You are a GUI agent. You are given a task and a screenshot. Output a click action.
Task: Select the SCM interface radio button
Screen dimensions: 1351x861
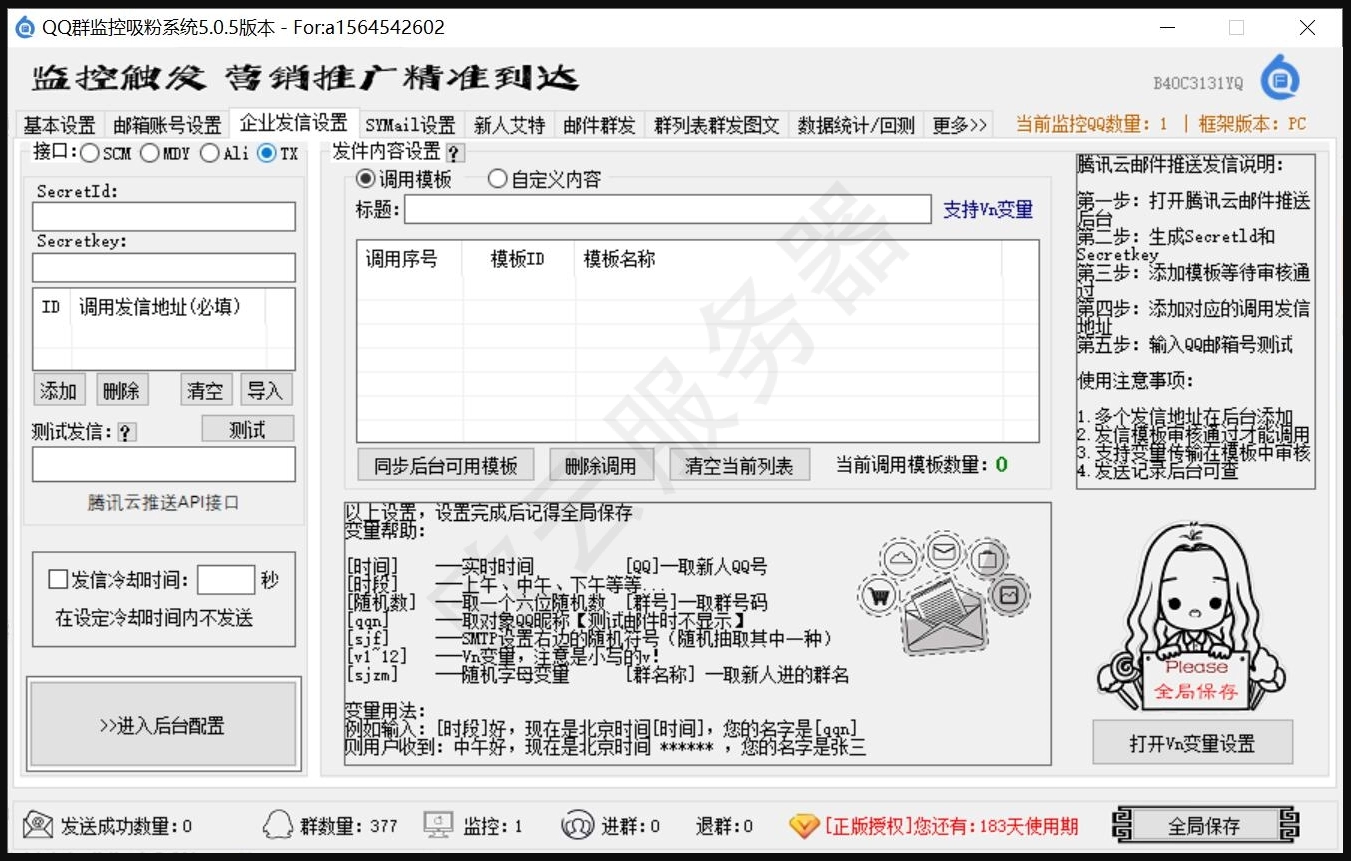click(x=89, y=153)
